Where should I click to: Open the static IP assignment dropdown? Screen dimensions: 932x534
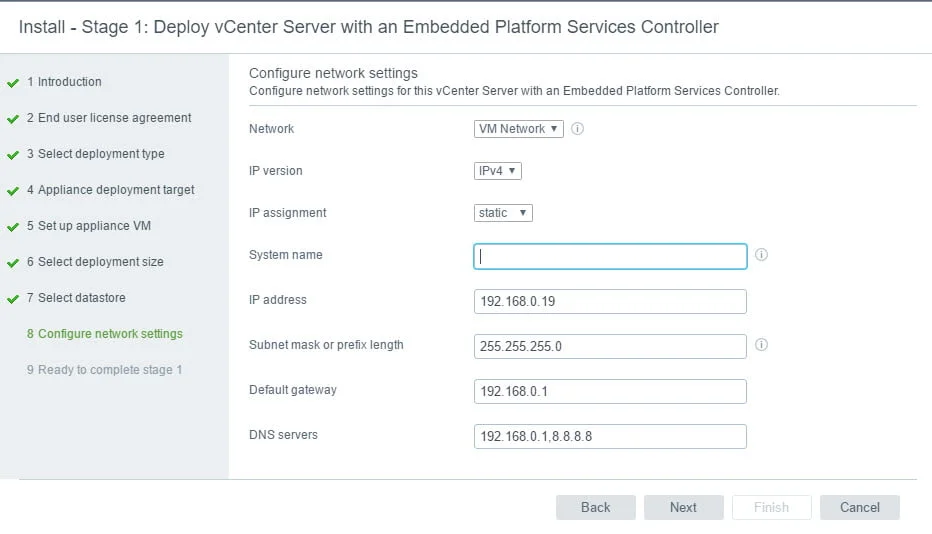[x=503, y=213]
